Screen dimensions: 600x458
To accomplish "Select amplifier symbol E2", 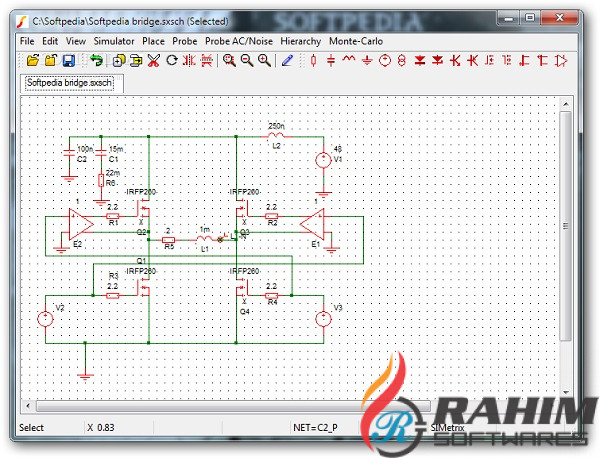I will [x=80, y=224].
